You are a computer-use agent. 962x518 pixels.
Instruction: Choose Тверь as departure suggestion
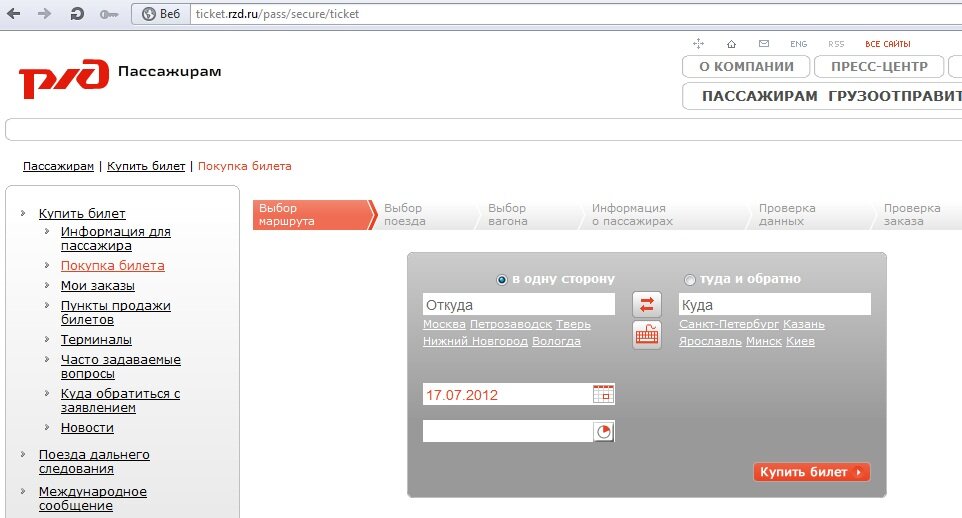(x=574, y=324)
